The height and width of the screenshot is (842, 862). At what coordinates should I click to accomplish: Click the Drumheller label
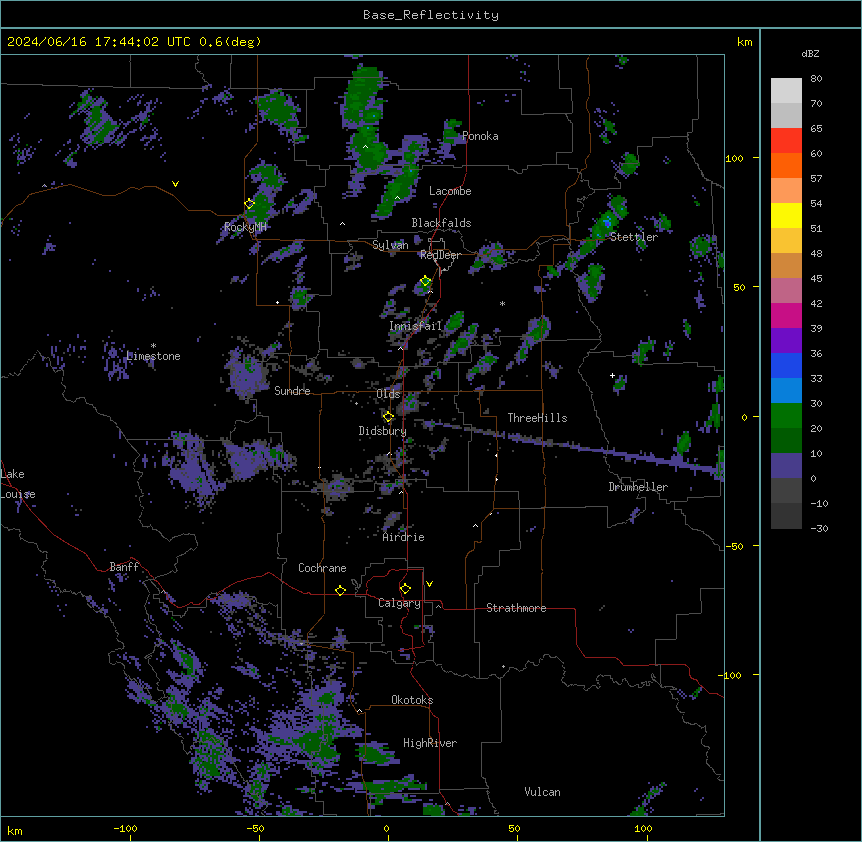coord(638,487)
